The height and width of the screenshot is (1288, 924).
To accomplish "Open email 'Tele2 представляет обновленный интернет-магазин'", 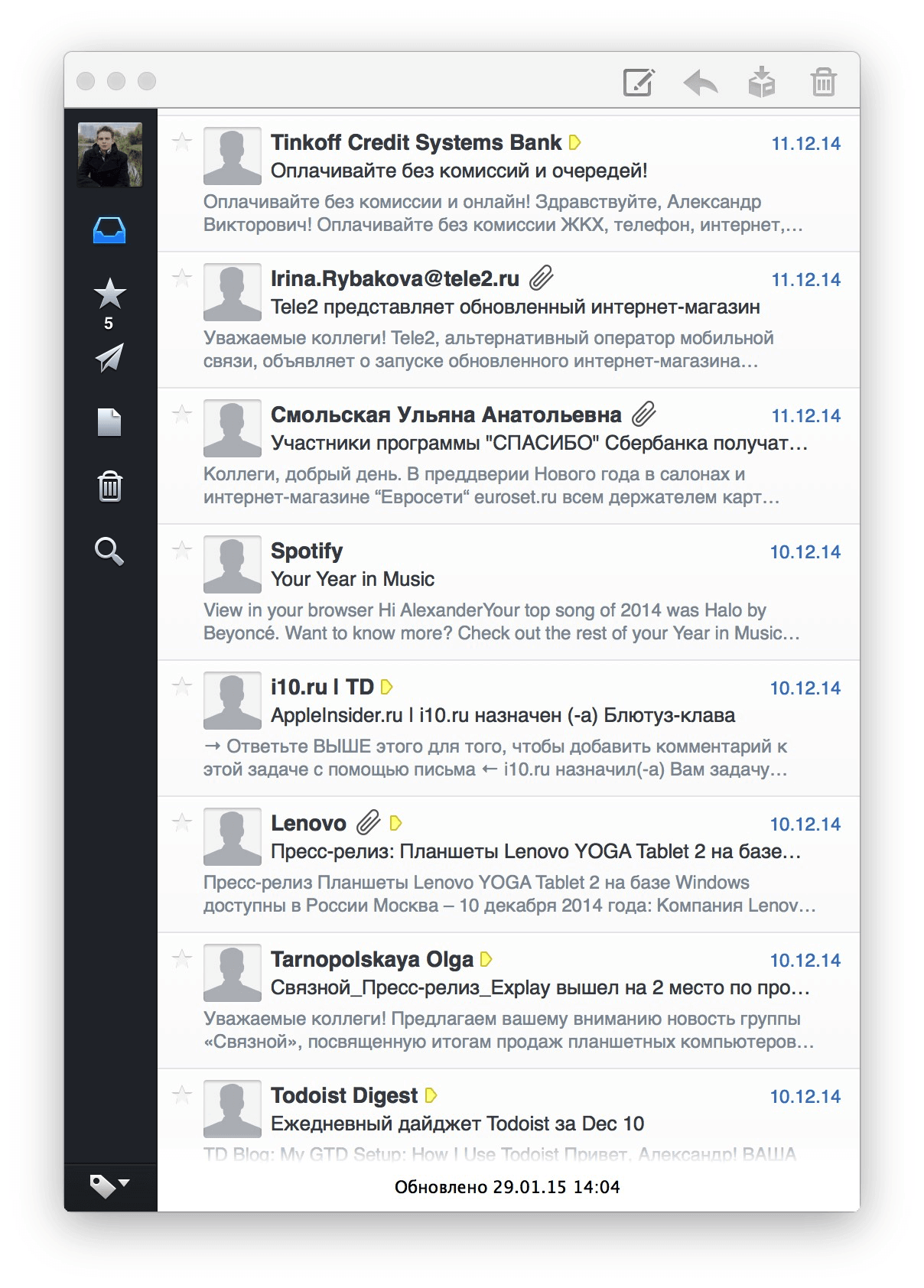I will 509,320.
